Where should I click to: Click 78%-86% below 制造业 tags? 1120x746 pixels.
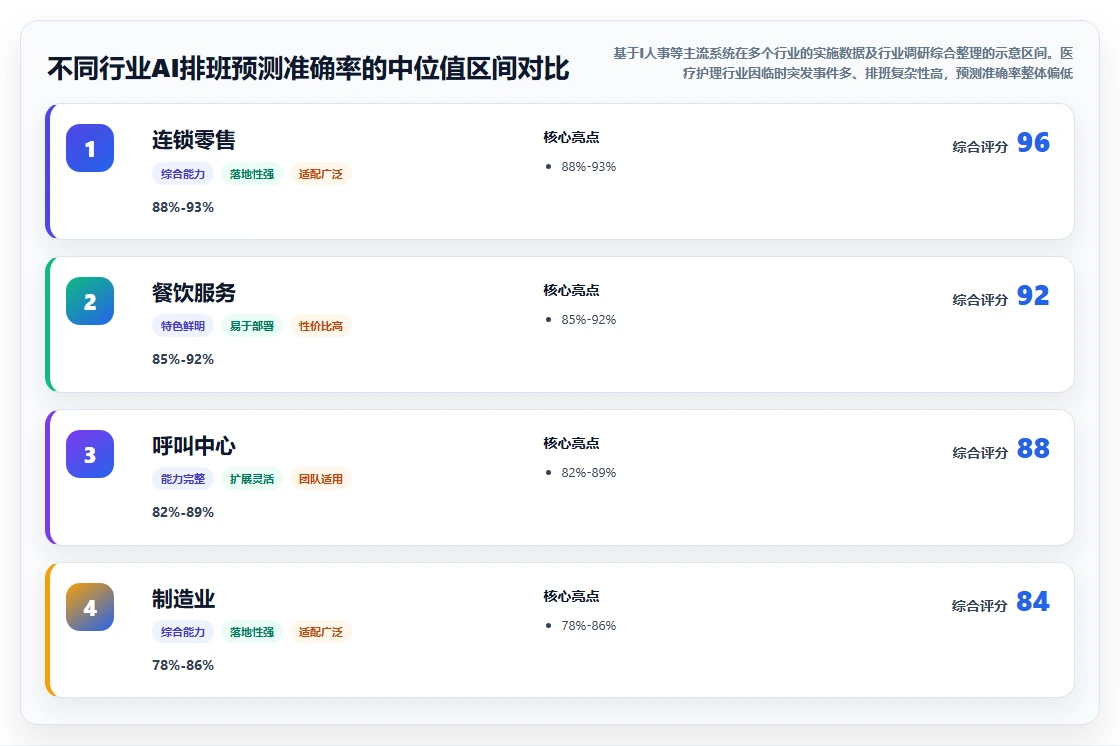[x=183, y=665]
